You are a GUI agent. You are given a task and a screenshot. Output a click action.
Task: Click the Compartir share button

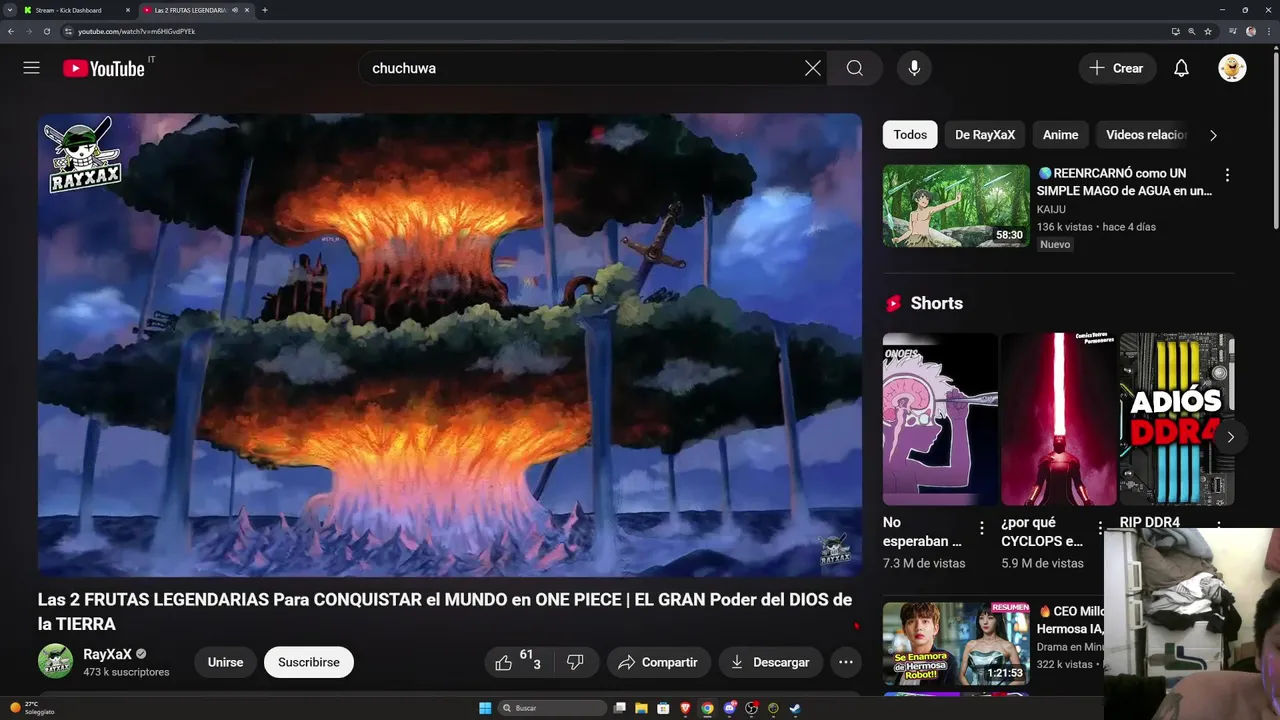pos(659,662)
